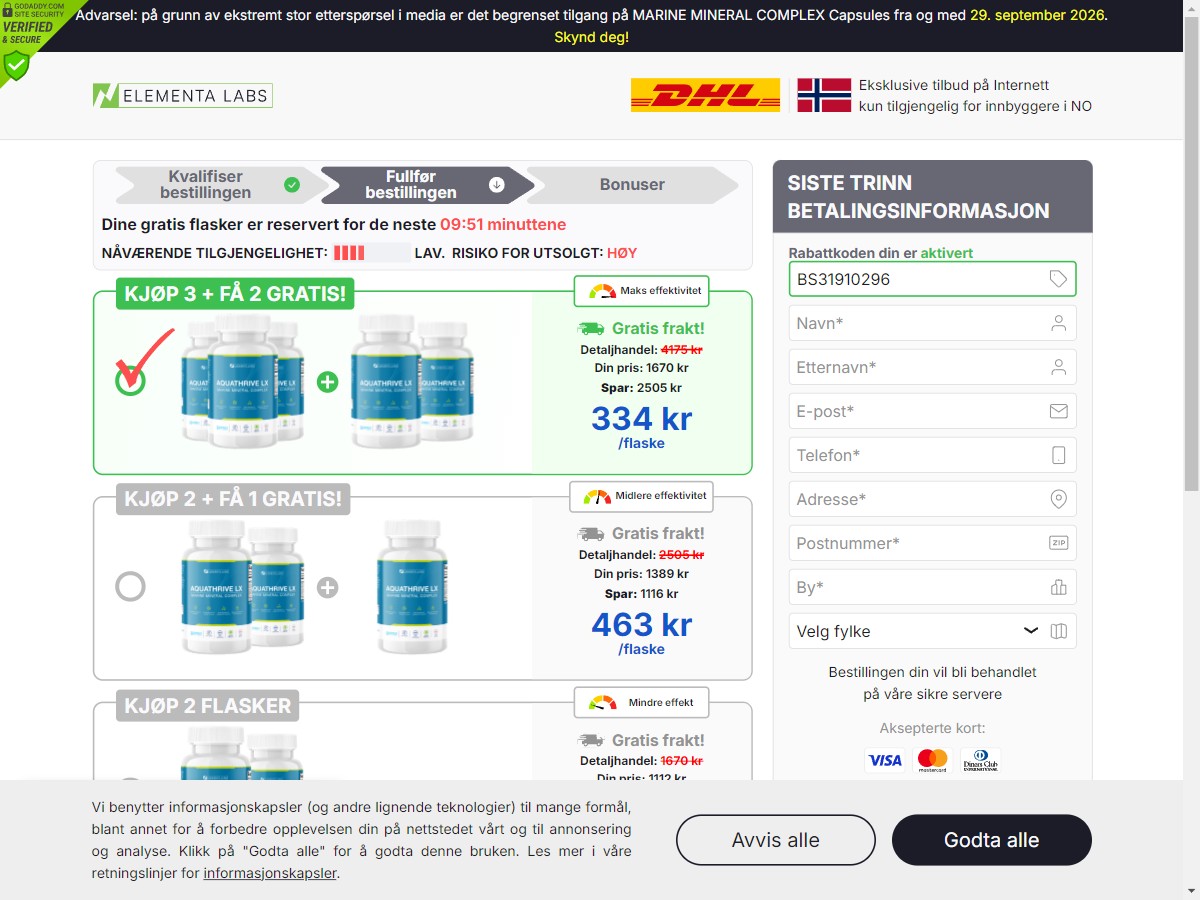Click the plus icon in 3+2 bundle
This screenshot has width=1200, height=900.
(327, 382)
